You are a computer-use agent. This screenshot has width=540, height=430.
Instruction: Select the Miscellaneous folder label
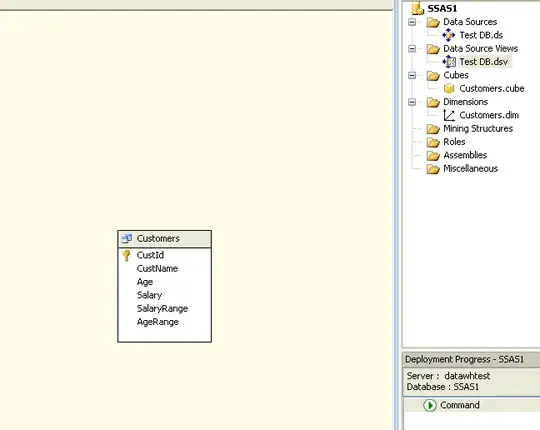pyautogui.click(x=470, y=169)
